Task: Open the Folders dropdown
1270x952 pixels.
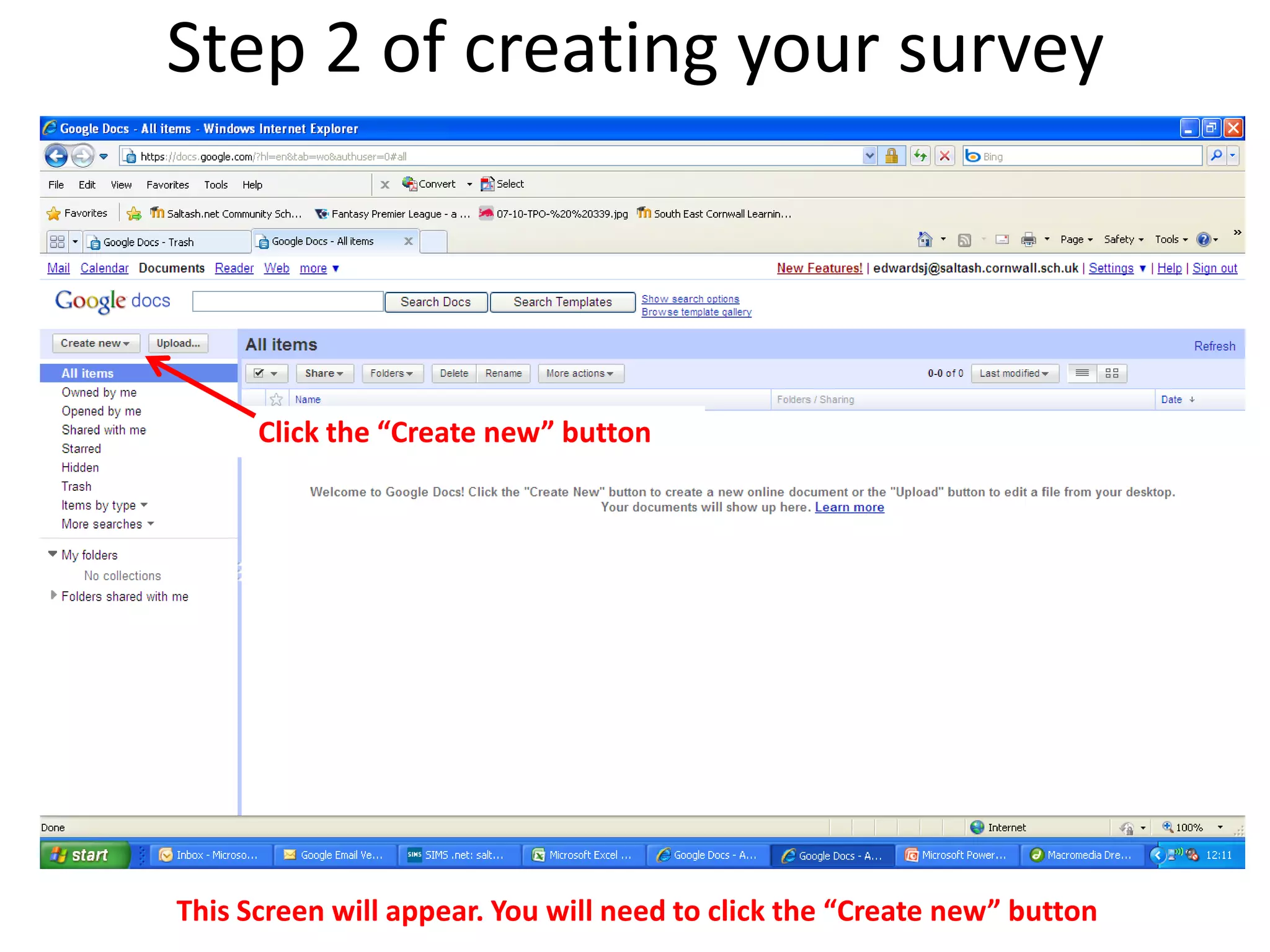Action: [392, 373]
